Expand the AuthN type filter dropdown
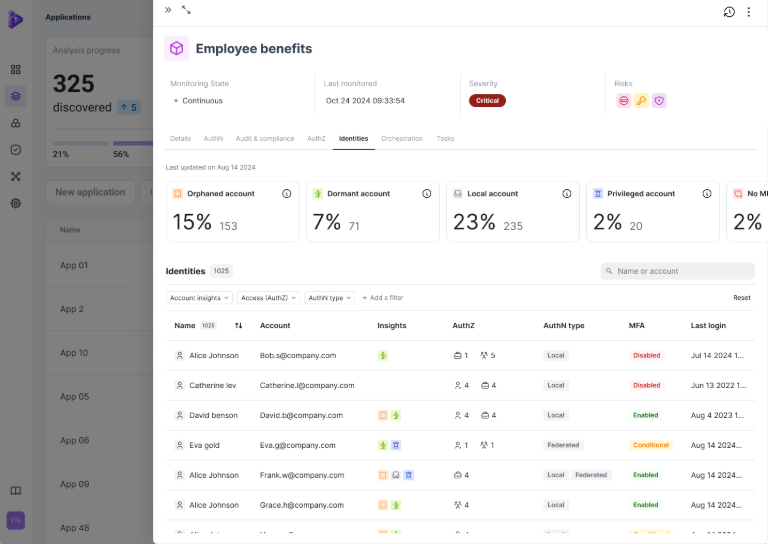The image size is (772, 551). (329, 298)
